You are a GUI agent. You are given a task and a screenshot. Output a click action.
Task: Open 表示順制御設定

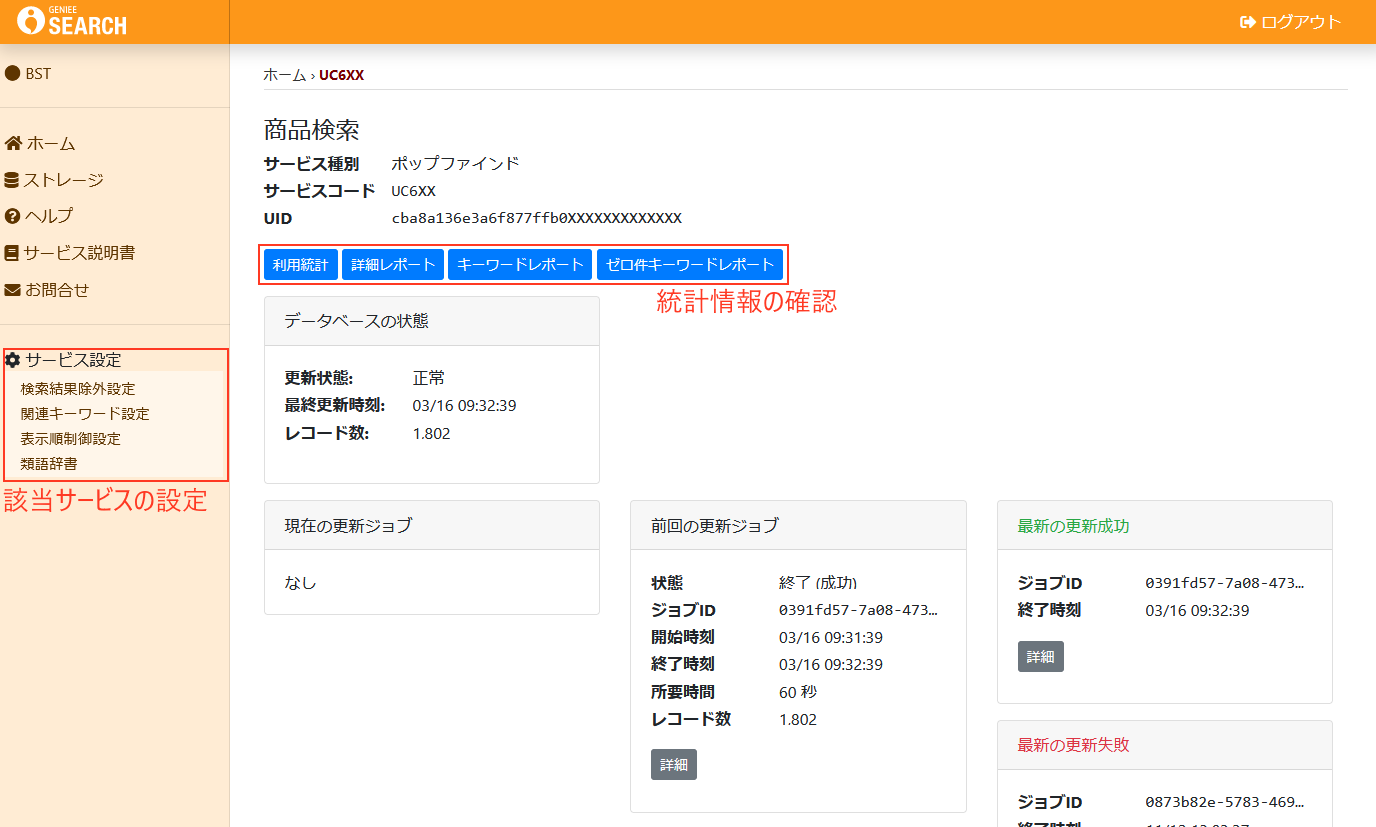click(x=70, y=439)
